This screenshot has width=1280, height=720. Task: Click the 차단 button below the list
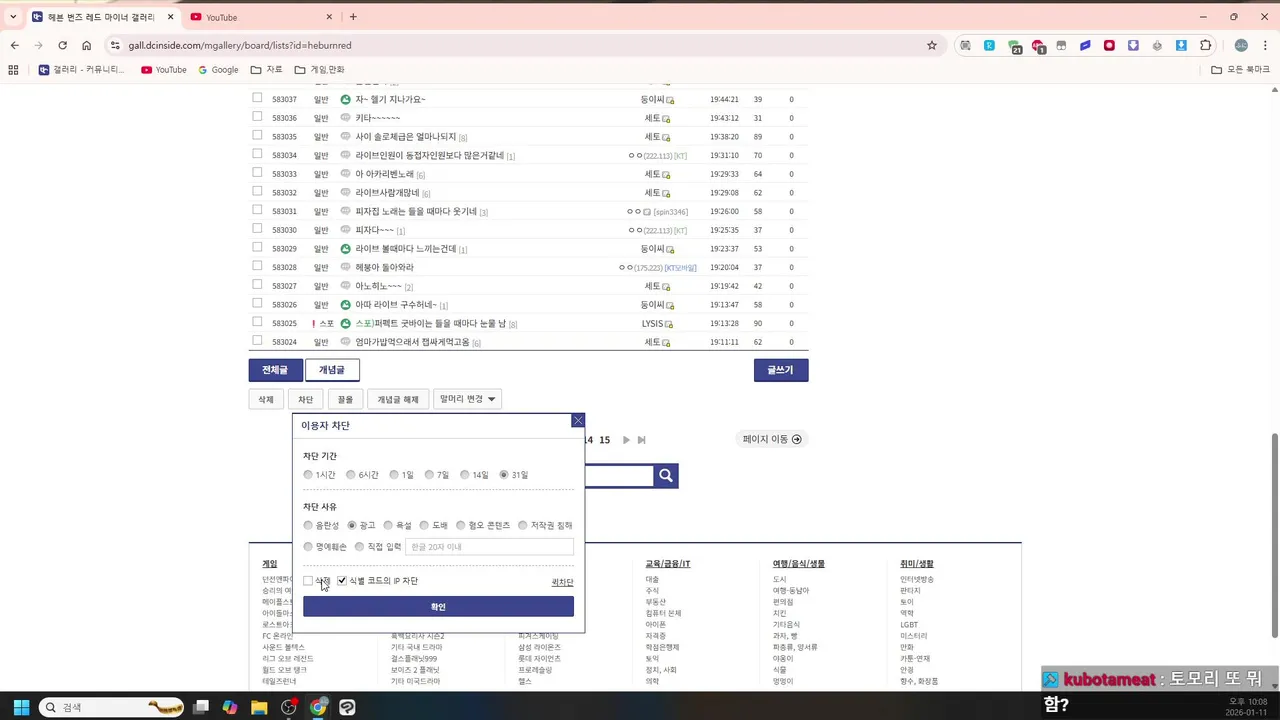(306, 399)
